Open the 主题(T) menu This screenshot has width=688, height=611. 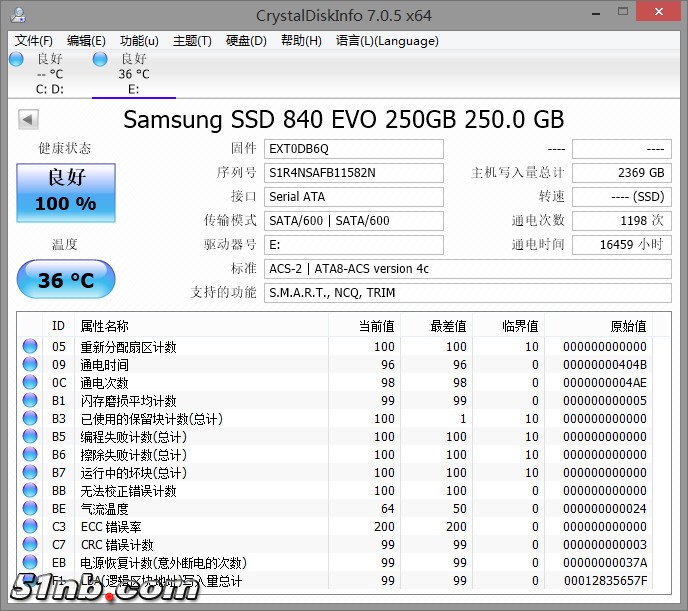click(192, 41)
